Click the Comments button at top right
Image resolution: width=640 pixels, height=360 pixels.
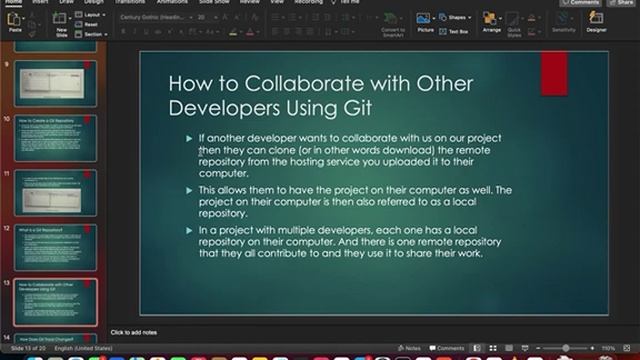tap(580, 2)
